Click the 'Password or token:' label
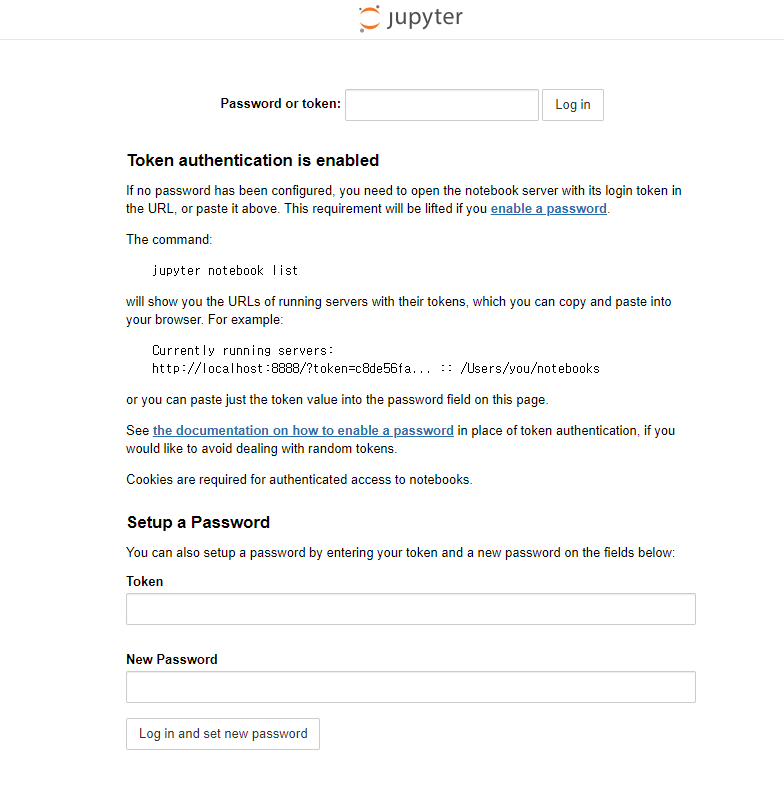784x798 pixels. click(x=281, y=103)
